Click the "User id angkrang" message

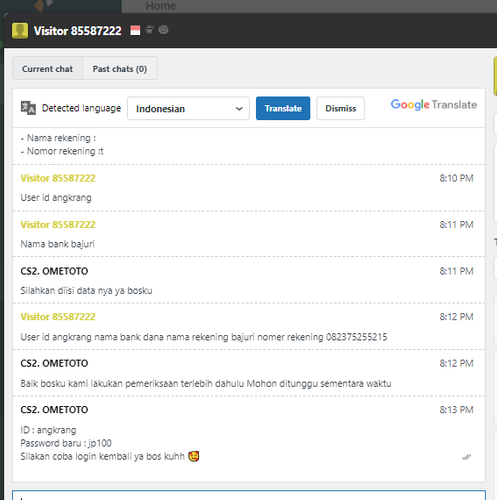point(56,198)
